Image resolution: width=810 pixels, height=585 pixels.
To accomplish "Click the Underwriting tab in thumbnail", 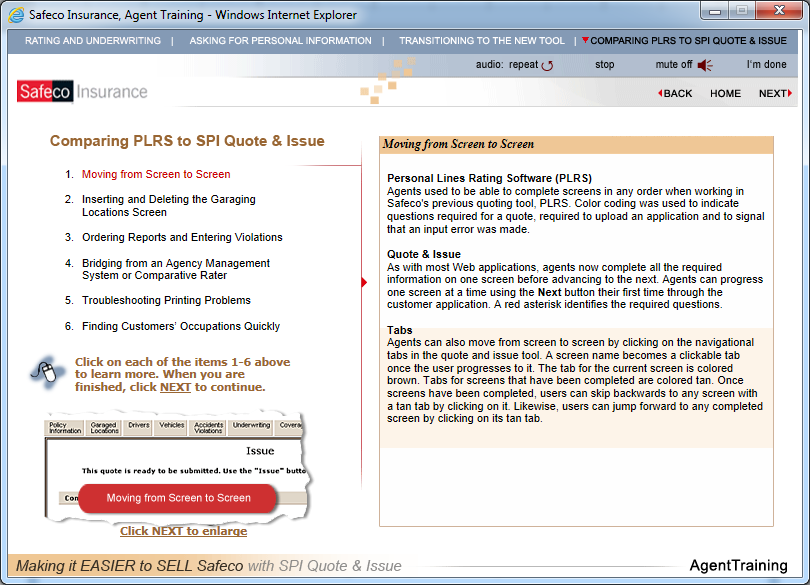I will [x=251, y=427].
